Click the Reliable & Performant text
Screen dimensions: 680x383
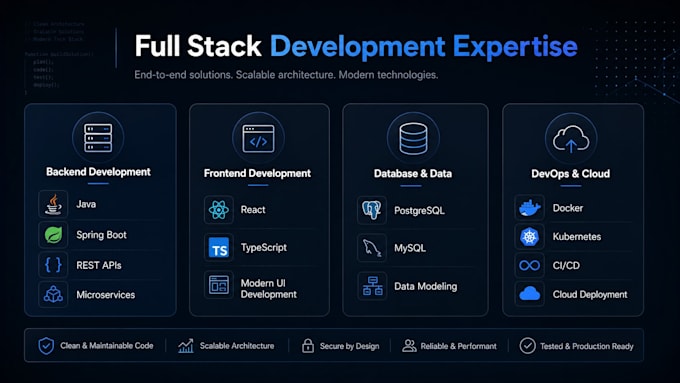458,346
